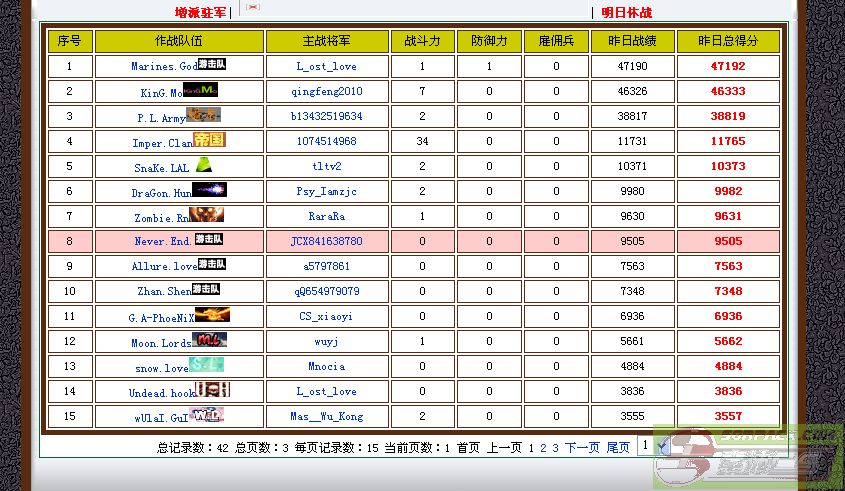Jump to 尾页 last page
This screenshot has width=845, height=491.
tap(618, 448)
